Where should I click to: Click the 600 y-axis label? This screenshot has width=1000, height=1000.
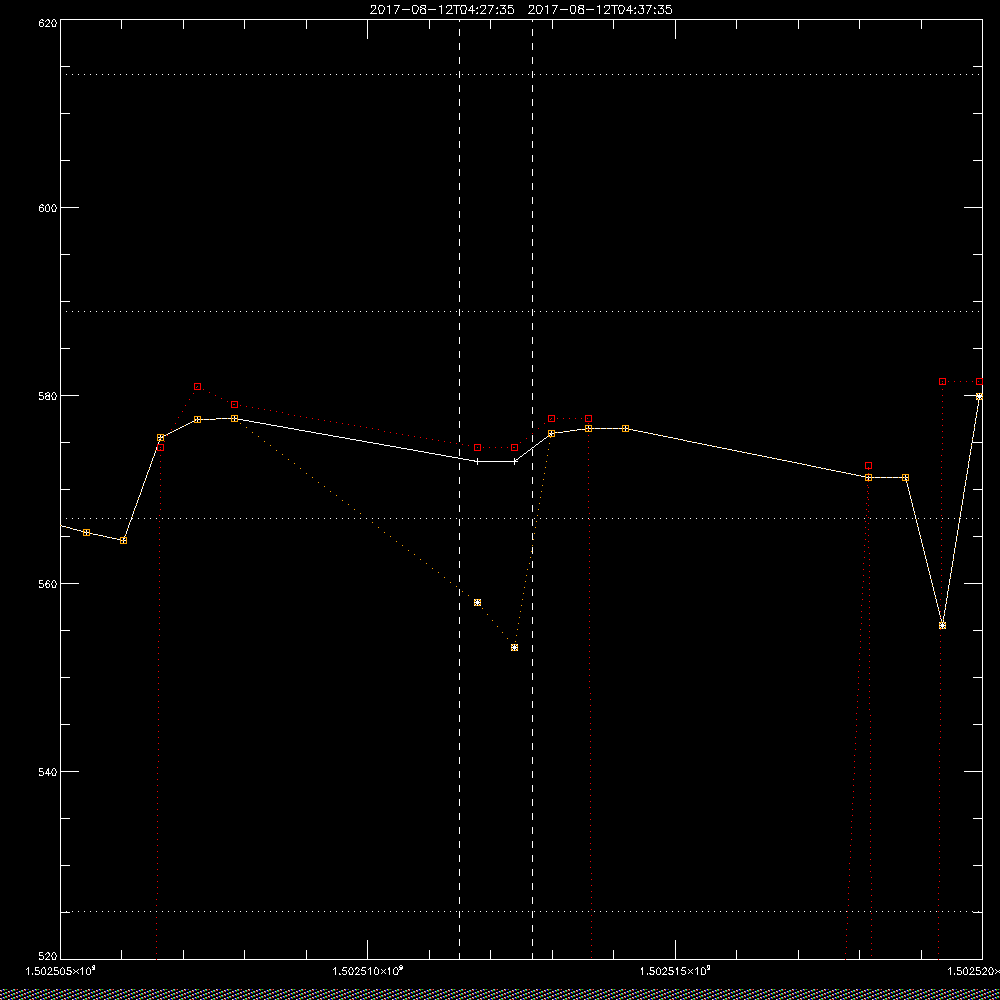(x=48, y=208)
